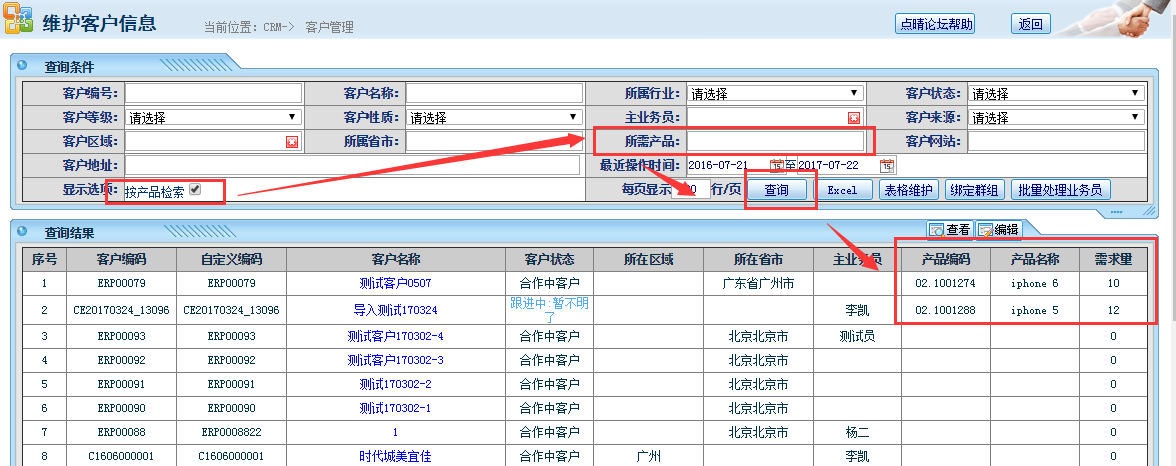
Task: Click the 查询 search button
Action: pyautogui.click(x=777, y=190)
